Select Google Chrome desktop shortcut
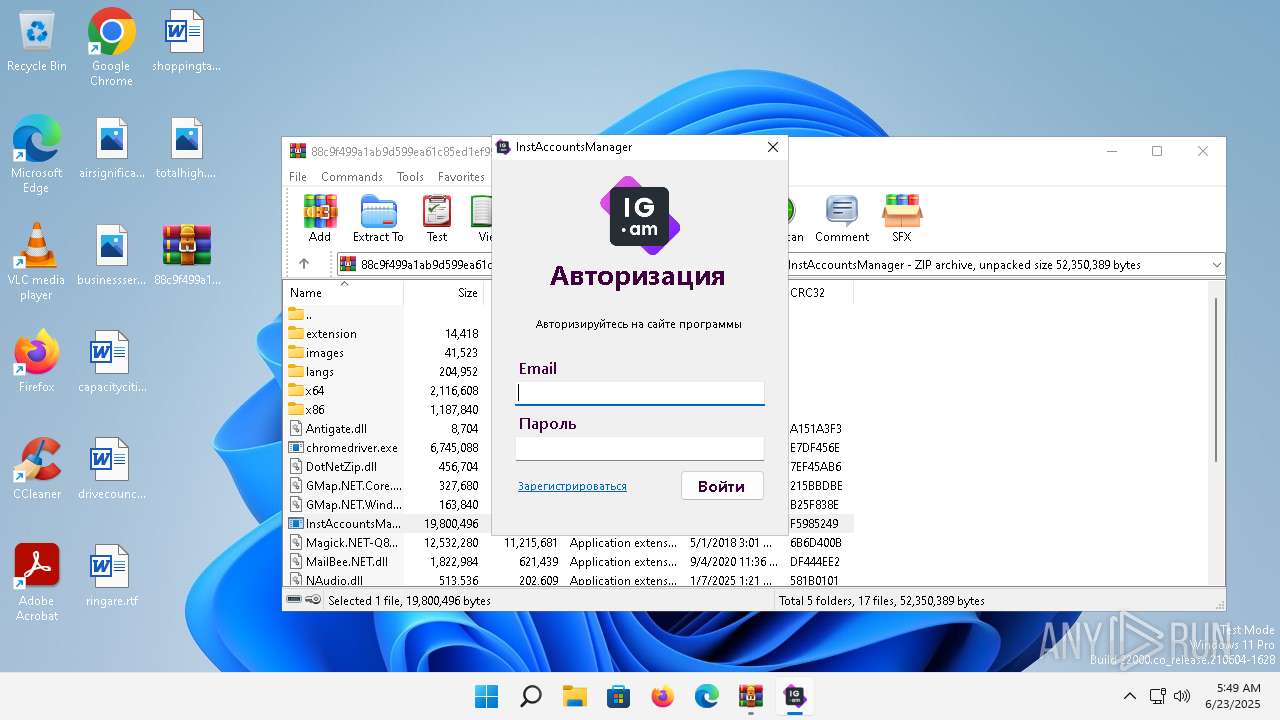This screenshot has width=1280, height=720. click(111, 48)
